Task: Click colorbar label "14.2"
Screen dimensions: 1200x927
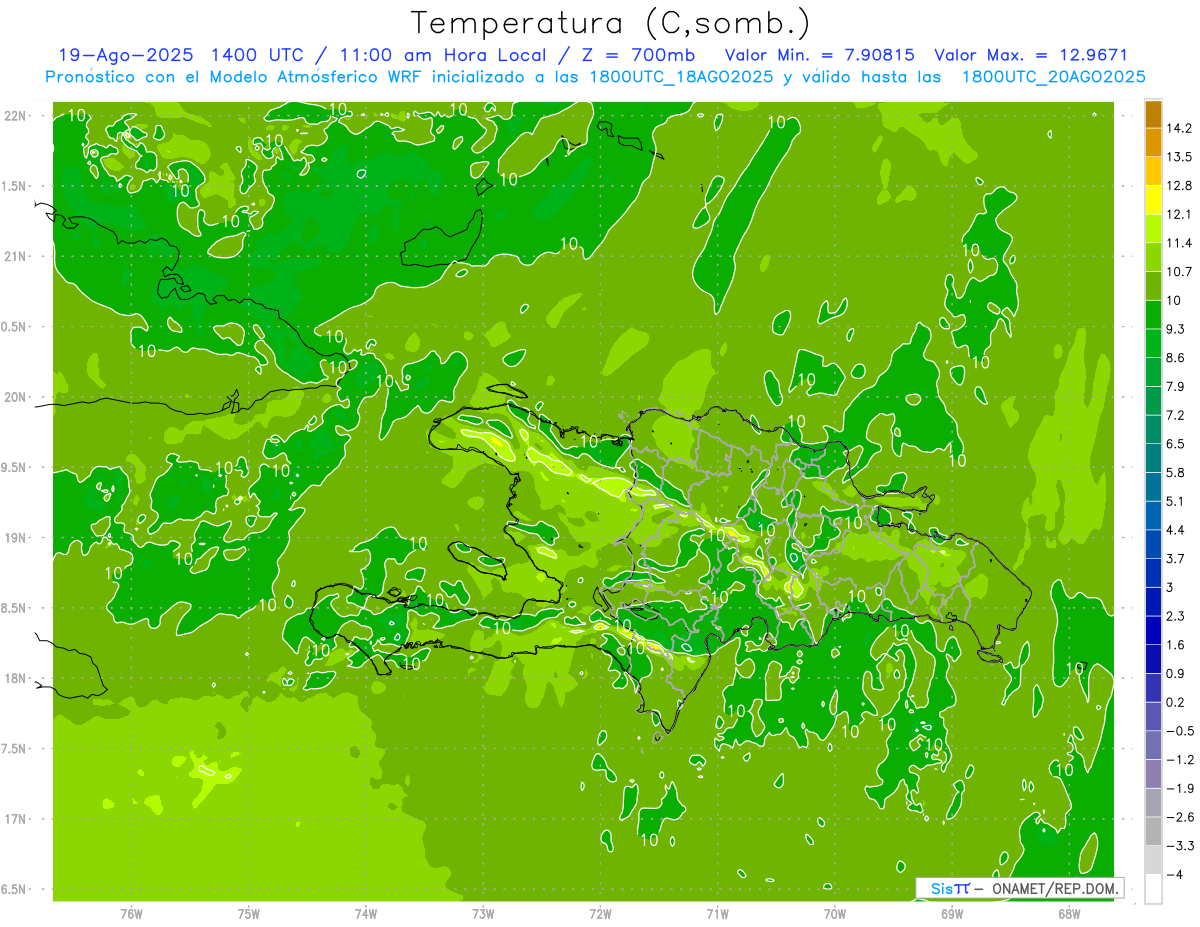Action: click(x=1180, y=128)
